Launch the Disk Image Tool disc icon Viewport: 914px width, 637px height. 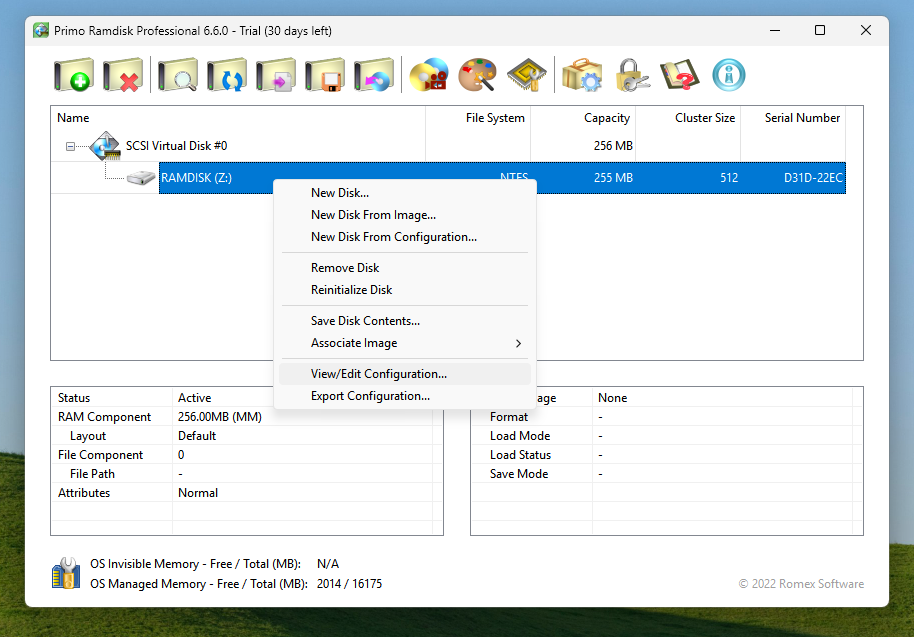coord(428,74)
